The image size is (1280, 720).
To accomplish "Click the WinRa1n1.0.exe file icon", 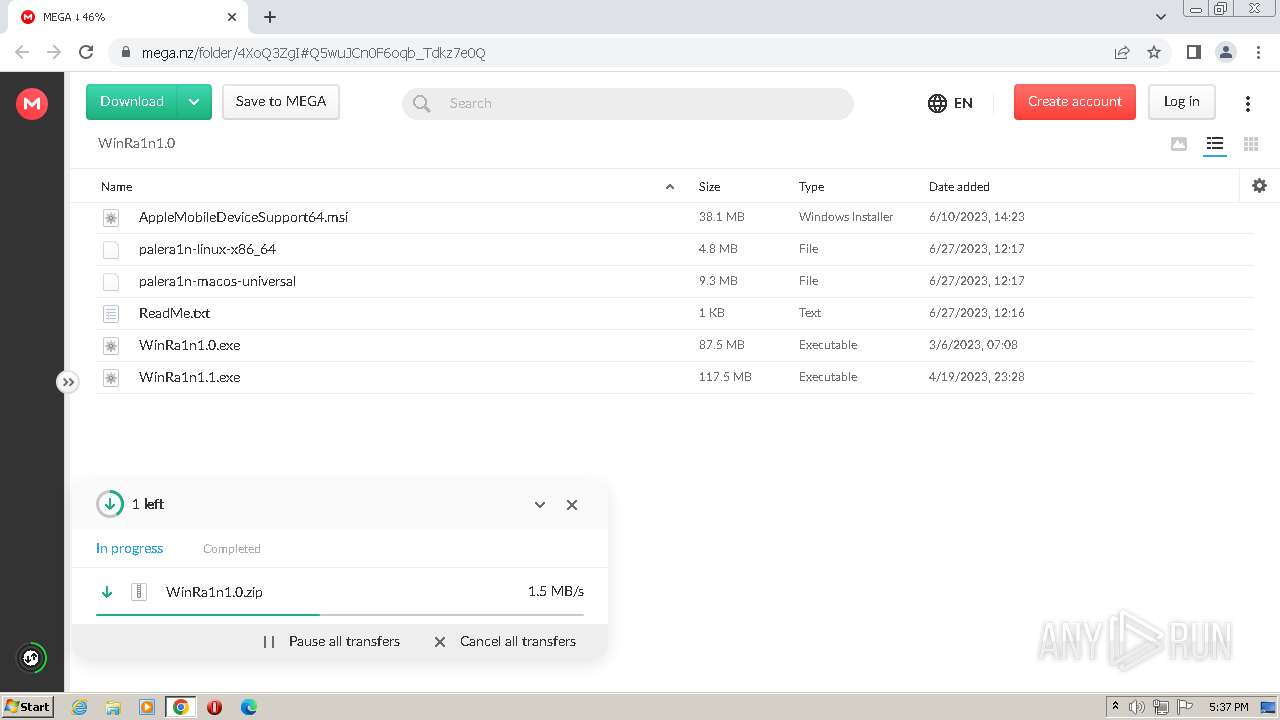I will pos(111,345).
